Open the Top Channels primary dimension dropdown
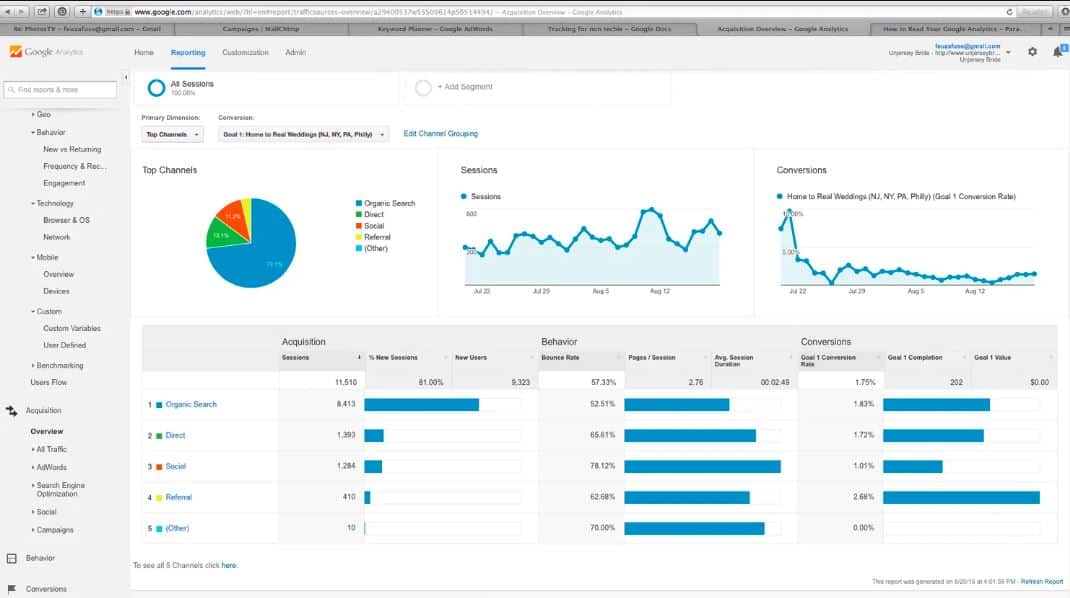The height and width of the screenshot is (598, 1070). click(x=172, y=134)
